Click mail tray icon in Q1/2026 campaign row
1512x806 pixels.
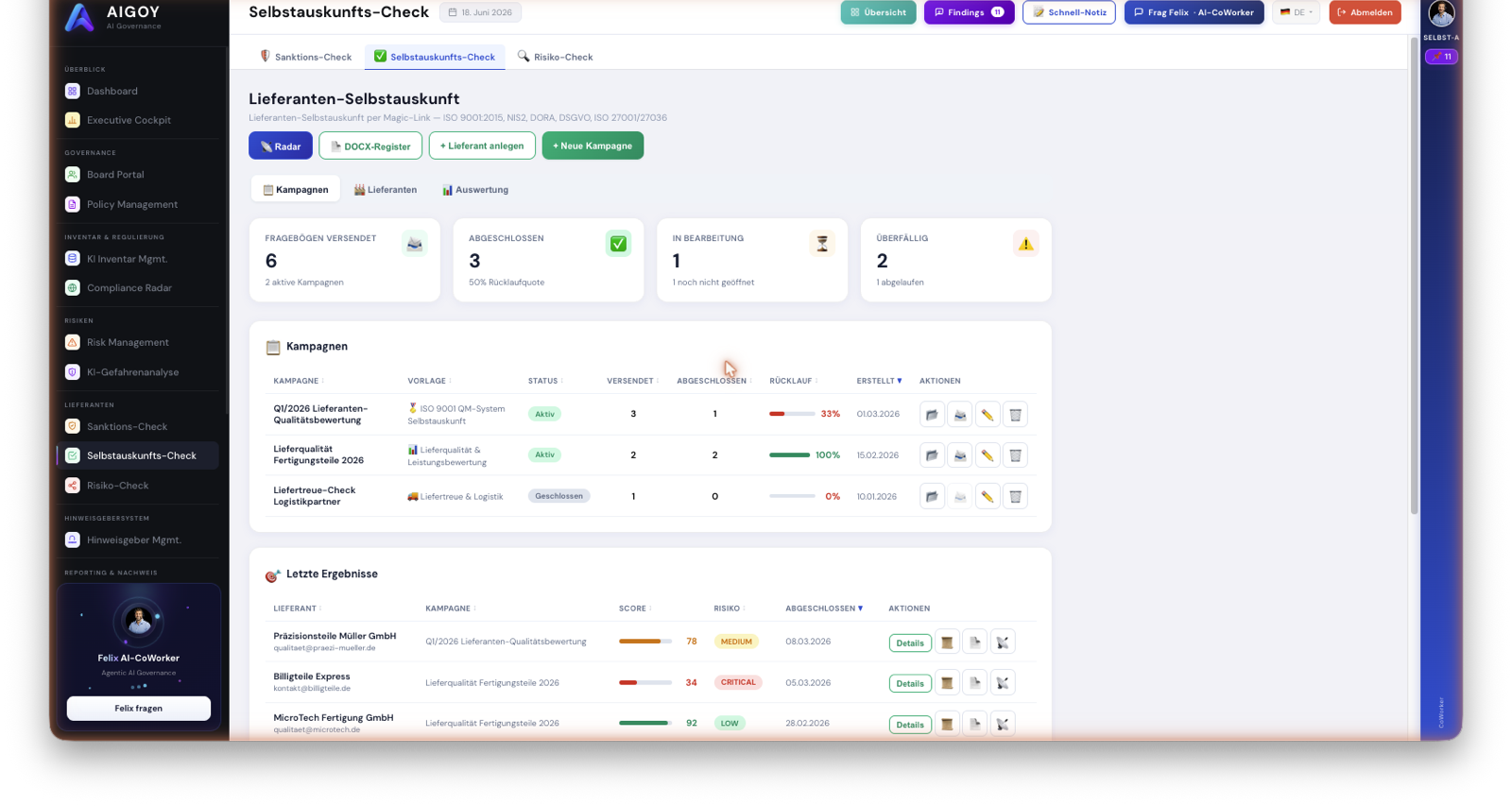click(959, 414)
